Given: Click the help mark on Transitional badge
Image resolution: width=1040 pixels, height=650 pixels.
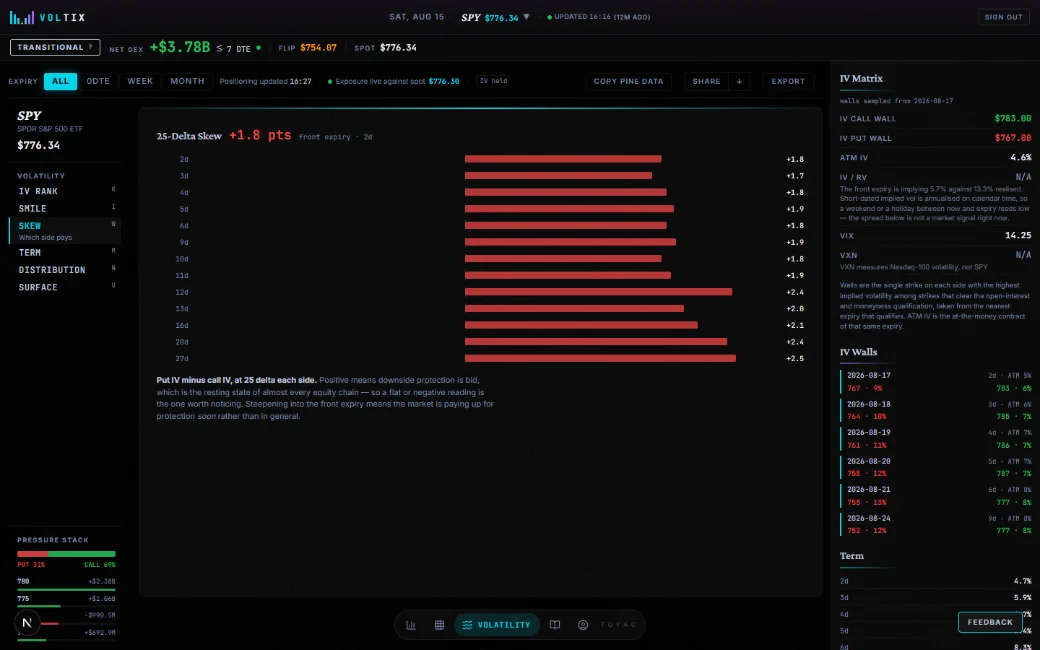Looking at the screenshot, I should point(91,47).
